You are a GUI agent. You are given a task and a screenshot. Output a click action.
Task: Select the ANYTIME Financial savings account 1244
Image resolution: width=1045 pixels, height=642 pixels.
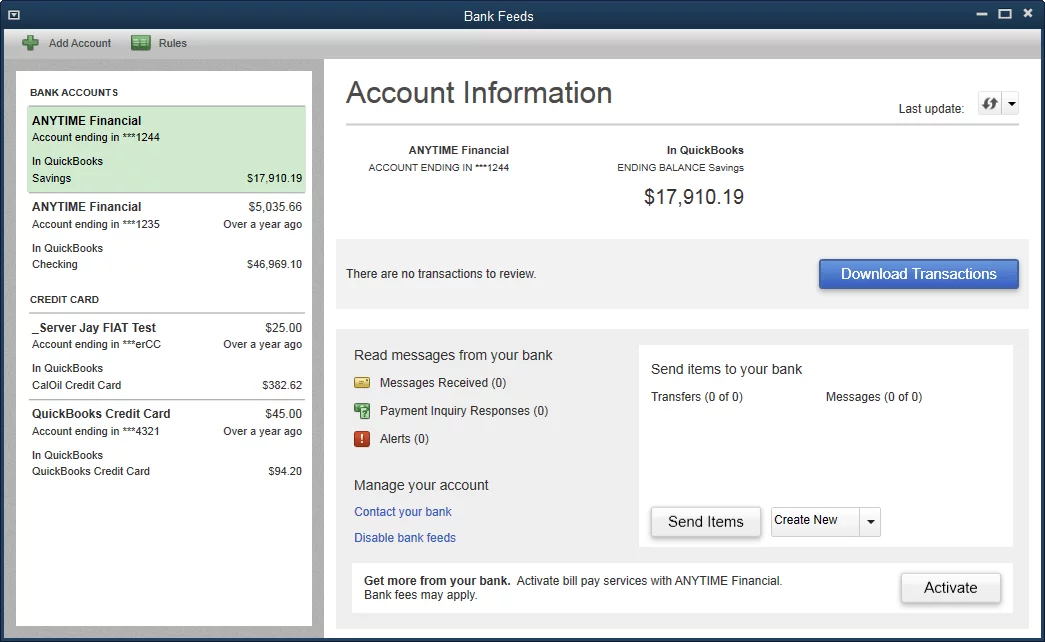coord(166,148)
